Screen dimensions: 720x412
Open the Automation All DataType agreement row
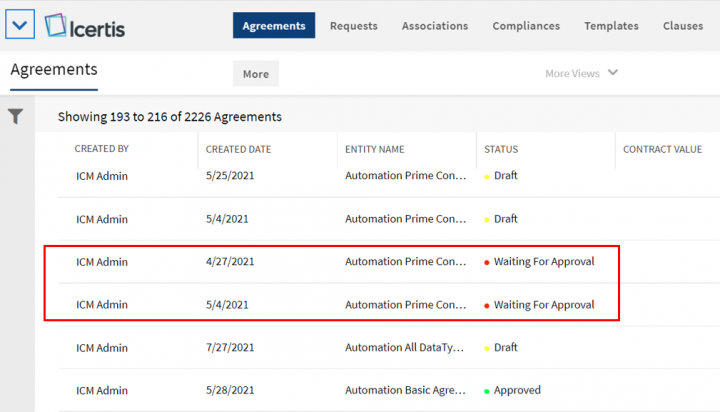(x=405, y=347)
